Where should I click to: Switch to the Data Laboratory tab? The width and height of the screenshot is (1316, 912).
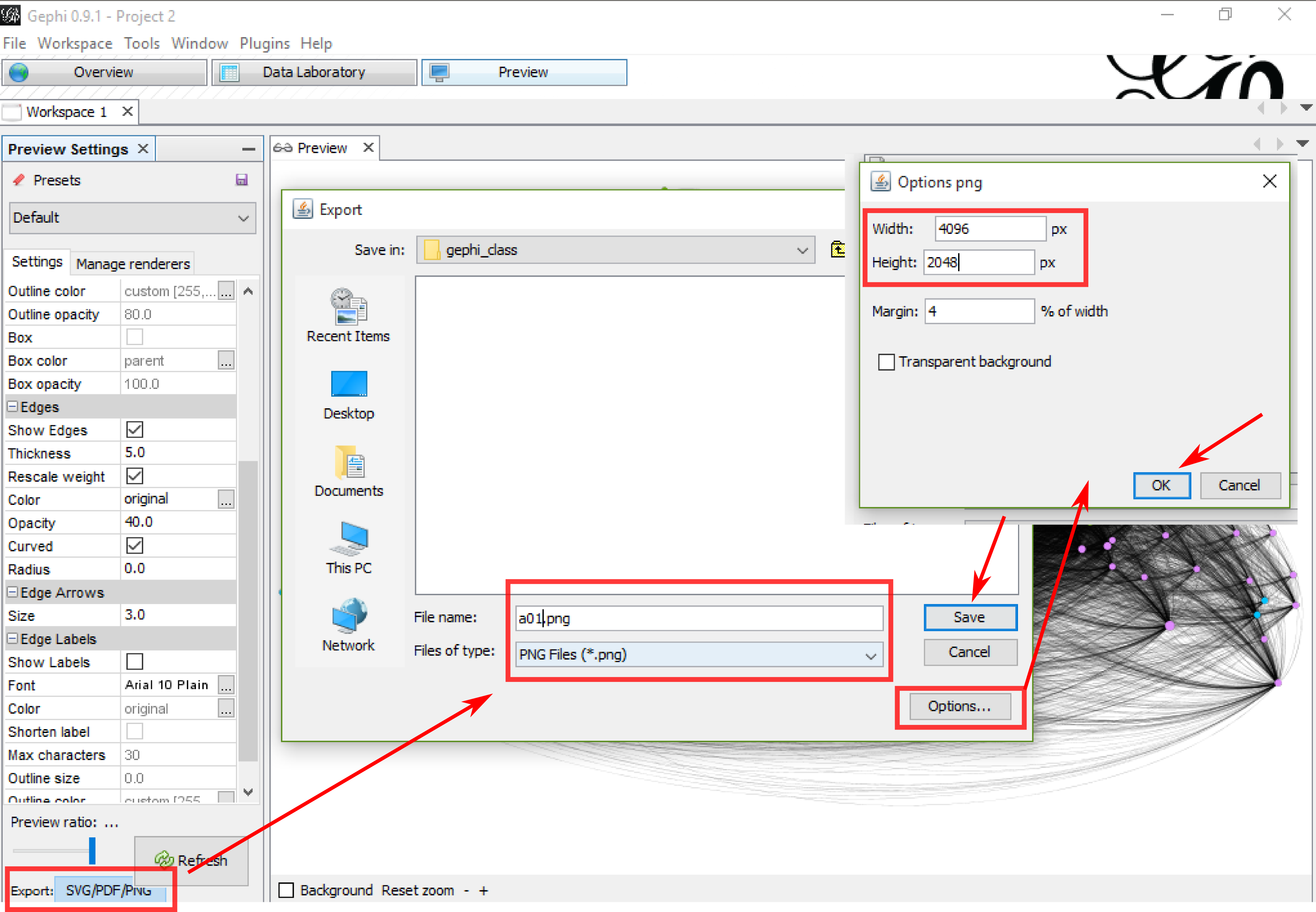(x=314, y=73)
